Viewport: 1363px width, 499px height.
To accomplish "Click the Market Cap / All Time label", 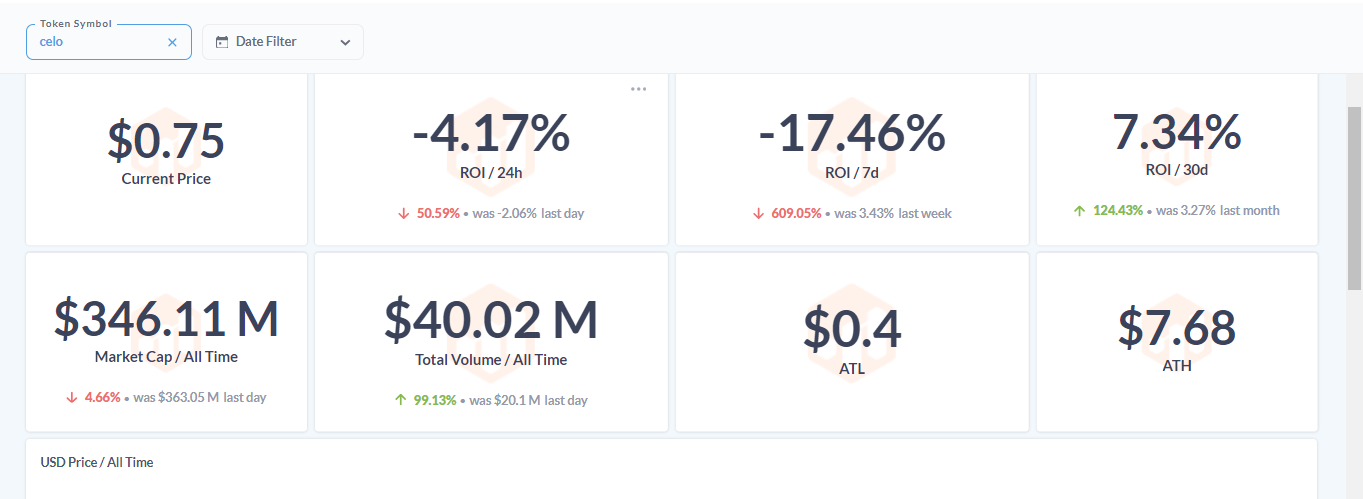I will (x=166, y=356).
